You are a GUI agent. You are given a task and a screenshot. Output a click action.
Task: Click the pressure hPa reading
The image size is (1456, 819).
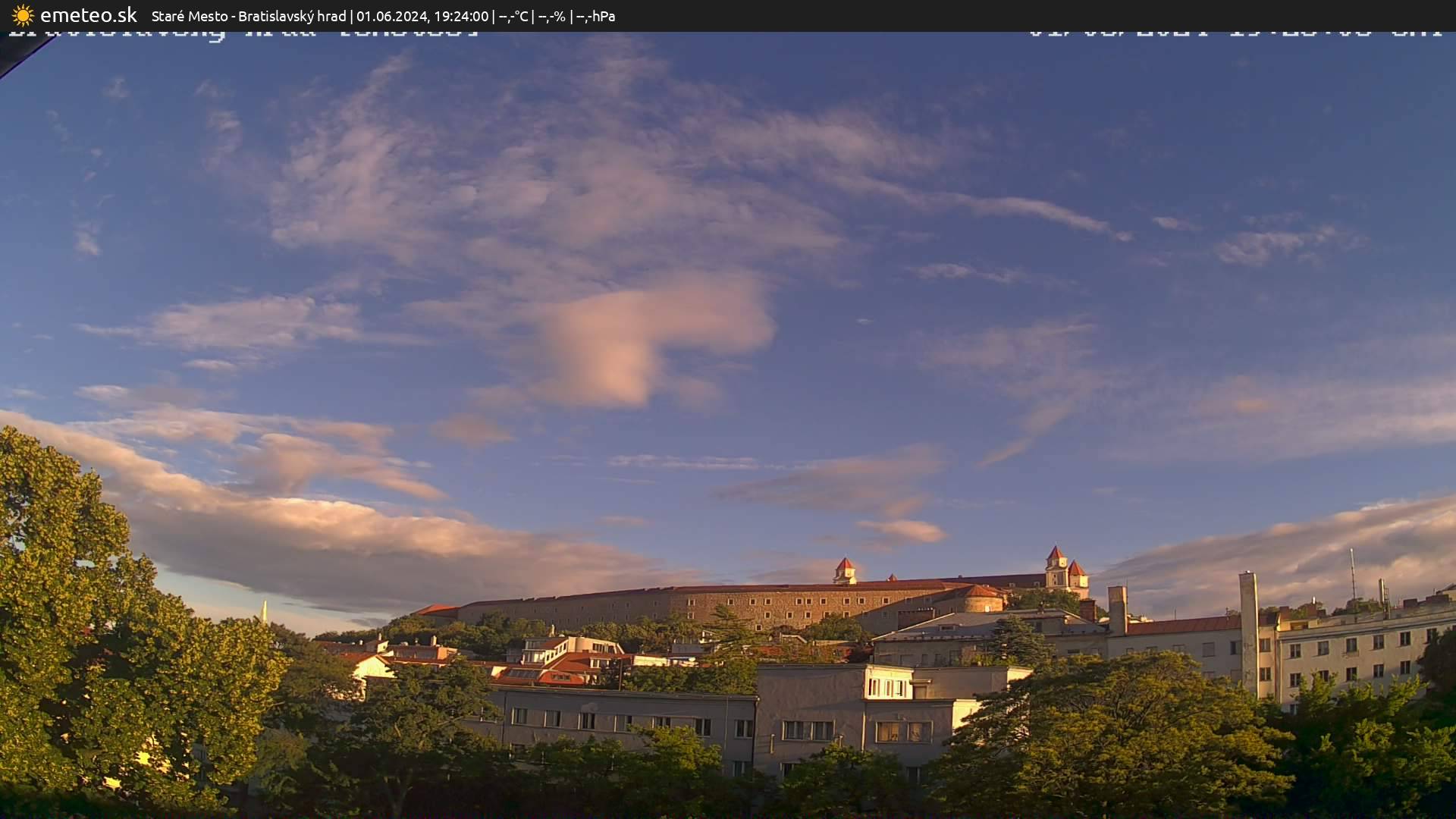point(596,16)
